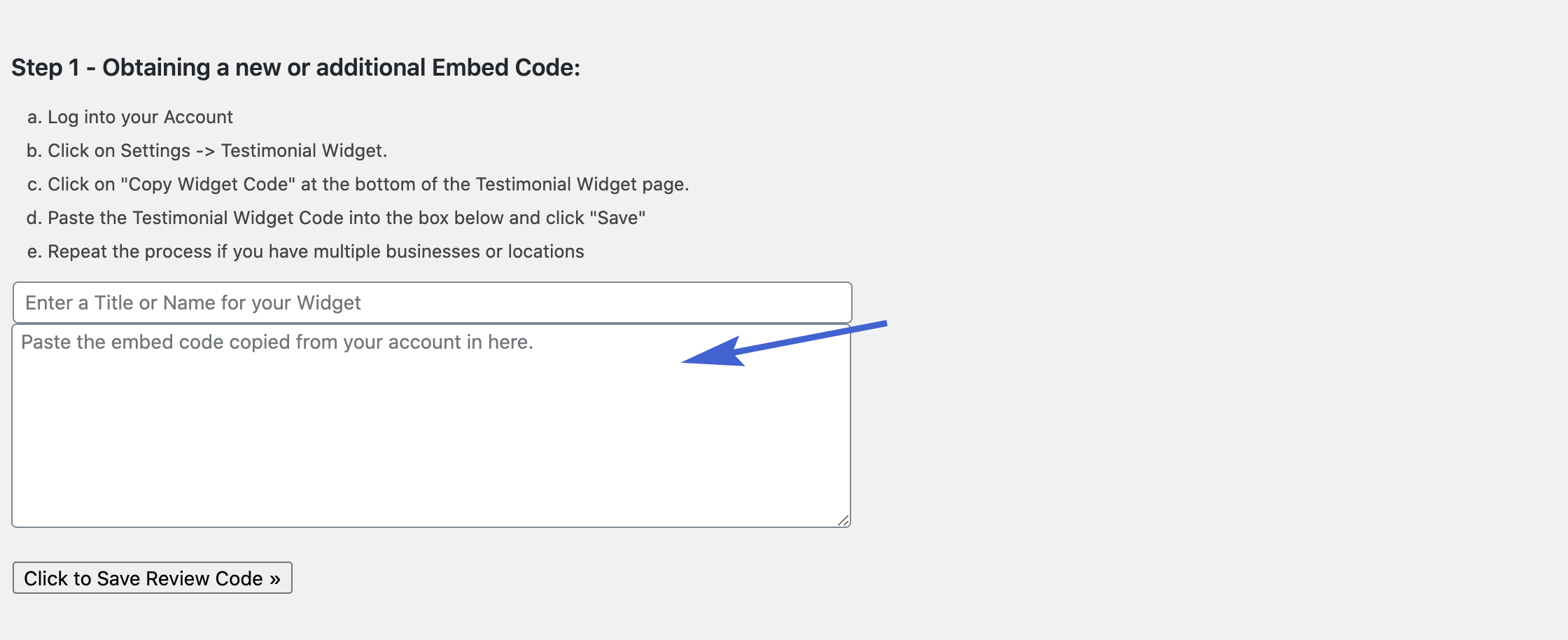This screenshot has height=640, width=1568.
Task: Click to Save Review Code button
Action: click(x=153, y=578)
